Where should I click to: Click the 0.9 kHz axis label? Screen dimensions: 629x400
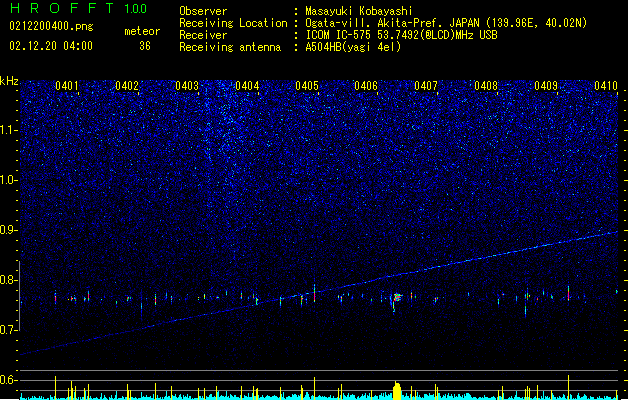click(9, 230)
